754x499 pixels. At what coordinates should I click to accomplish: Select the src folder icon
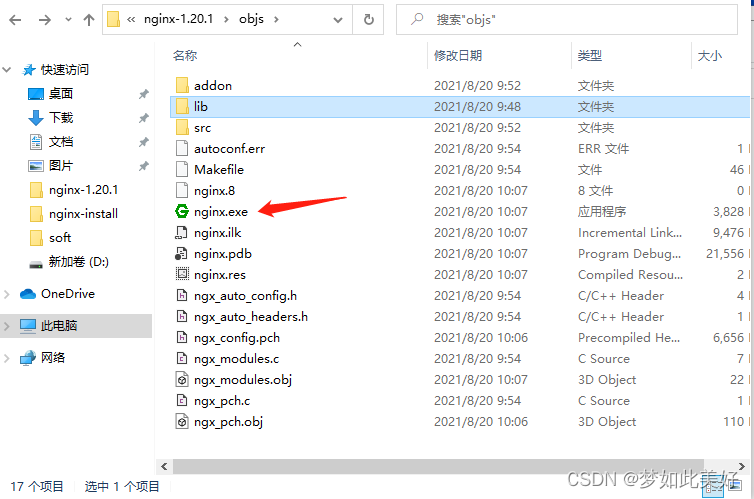point(182,128)
